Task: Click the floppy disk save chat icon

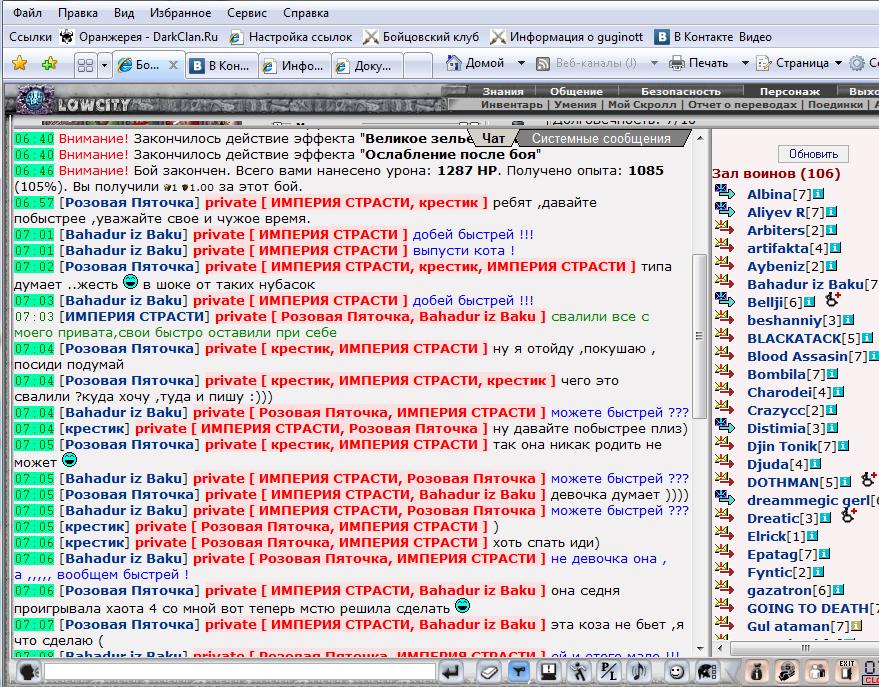Action: click(549, 671)
